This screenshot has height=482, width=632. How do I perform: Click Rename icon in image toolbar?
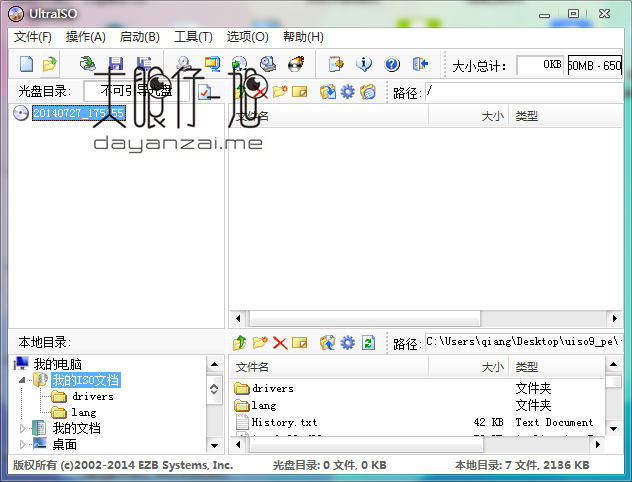pos(299,92)
